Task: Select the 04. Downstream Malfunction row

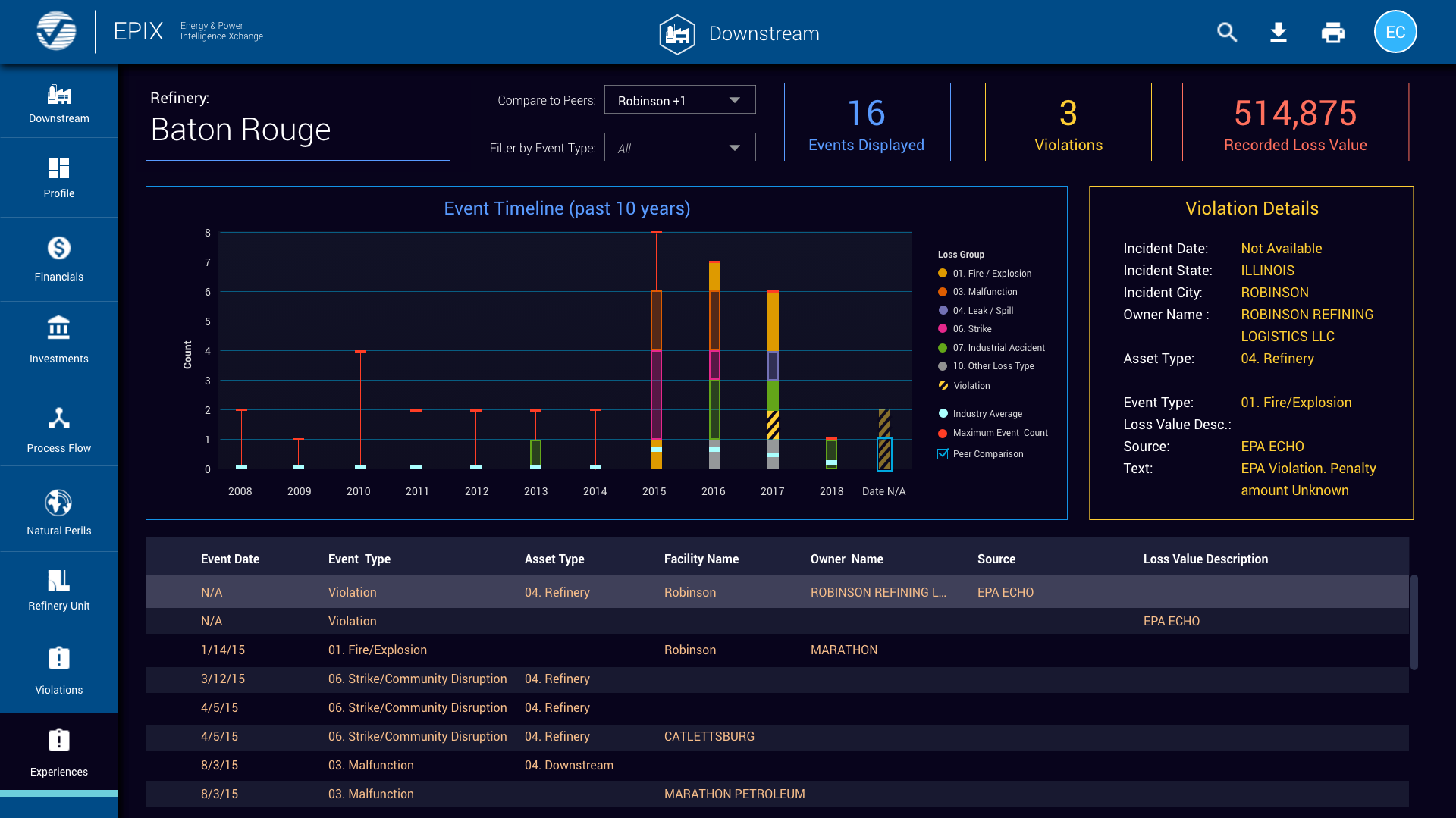Action: [777, 765]
